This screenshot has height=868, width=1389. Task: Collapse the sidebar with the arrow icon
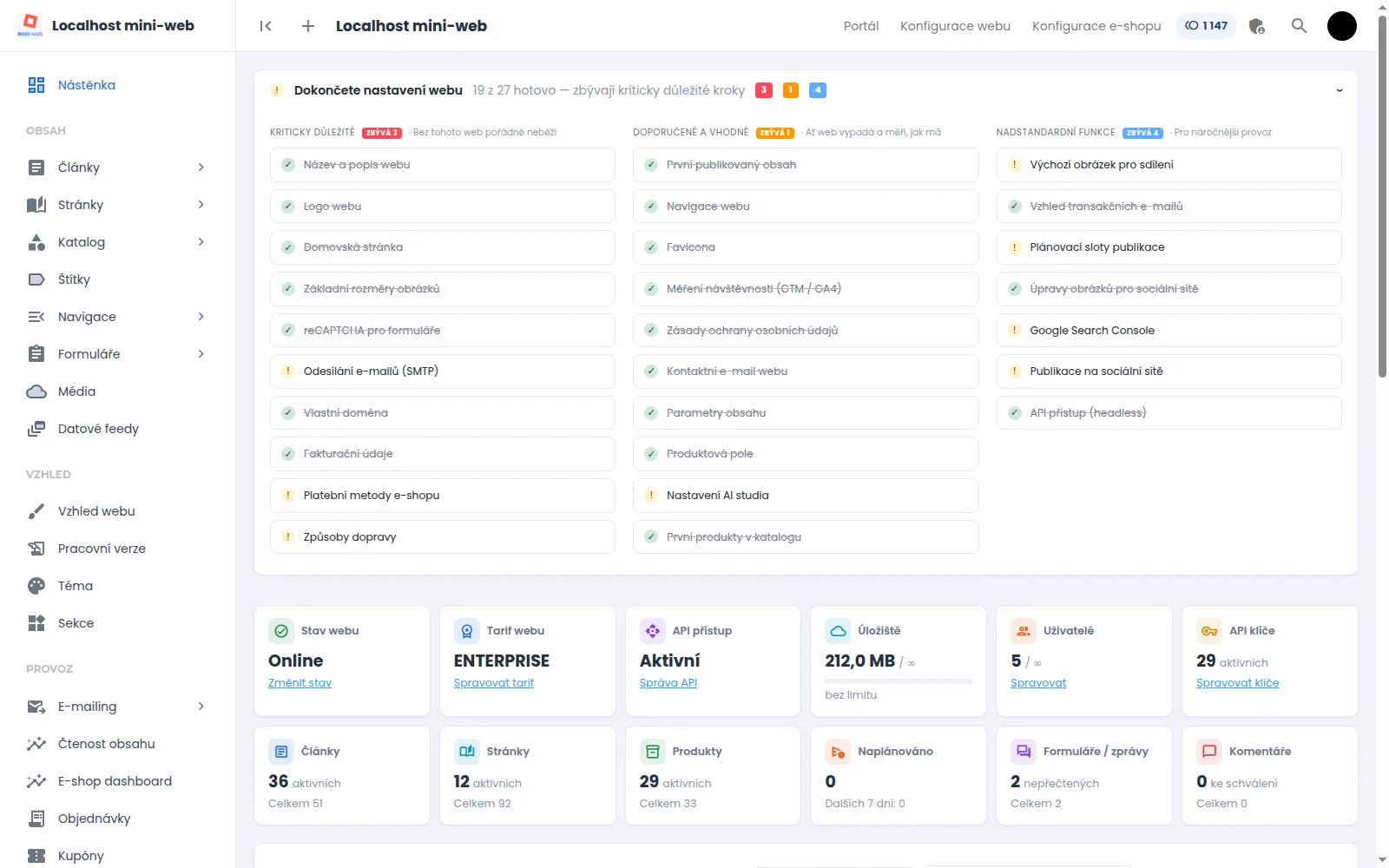pyautogui.click(x=266, y=26)
